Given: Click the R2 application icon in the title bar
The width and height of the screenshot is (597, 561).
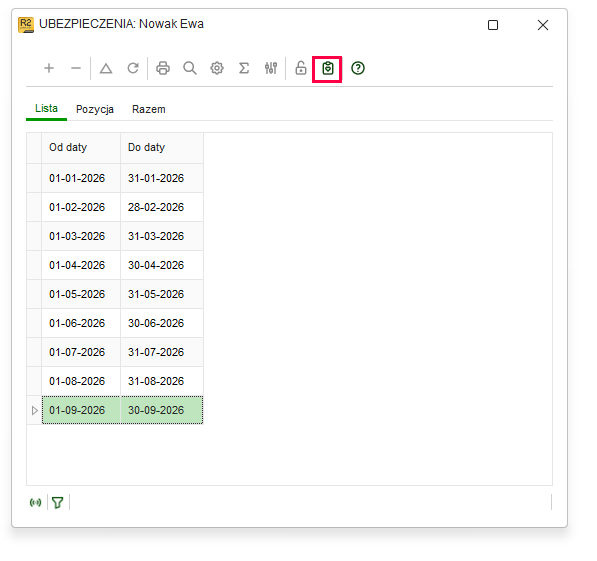Looking at the screenshot, I should [x=26, y=25].
